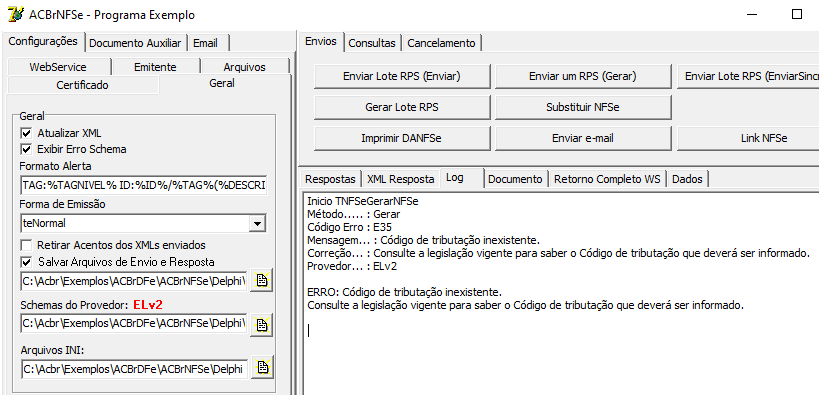Open the Email tab
The image size is (819, 395).
click(207, 43)
